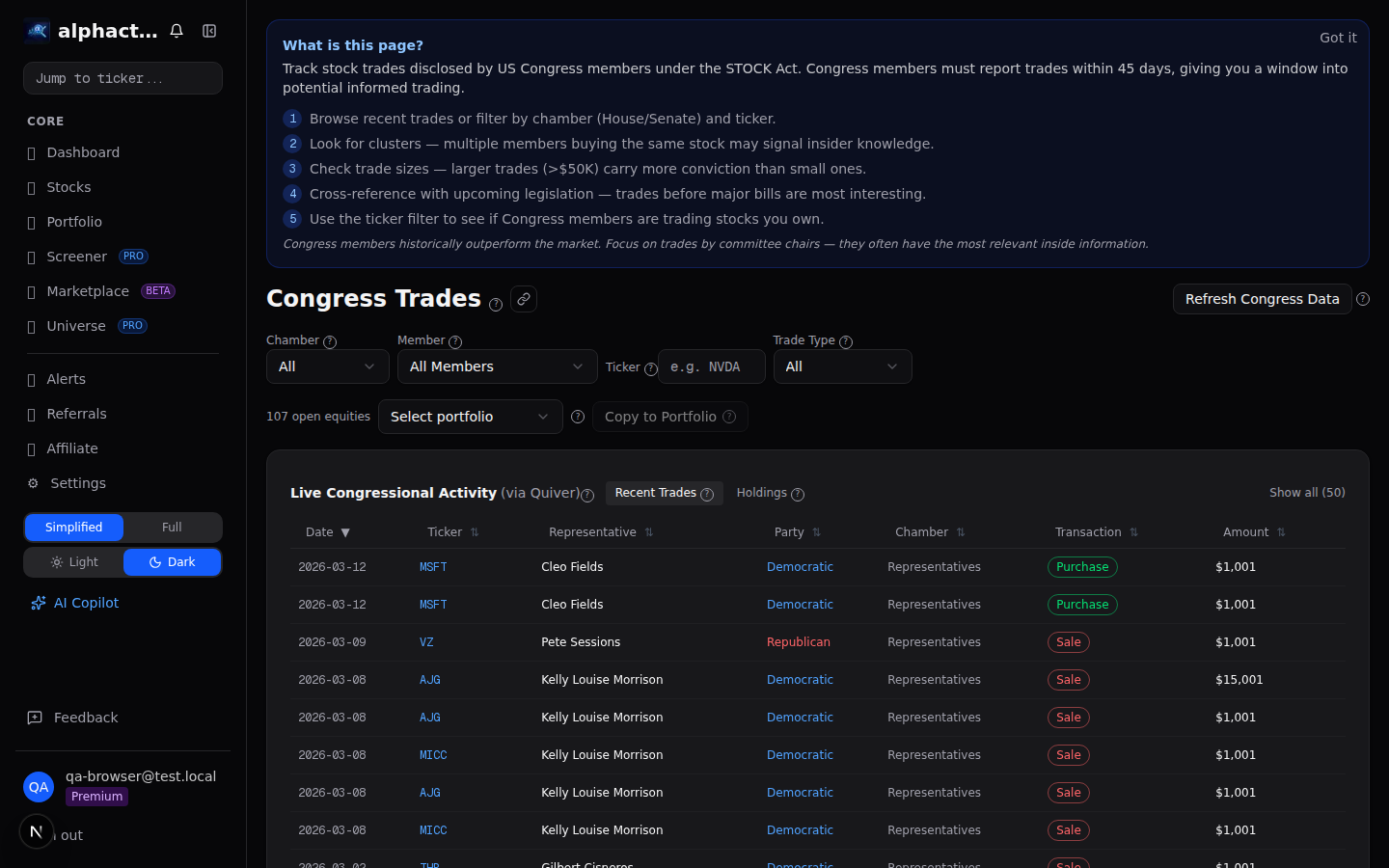This screenshot has height=868, width=1389.
Task: Copy the Congress Trades page link icon
Action: click(x=523, y=299)
